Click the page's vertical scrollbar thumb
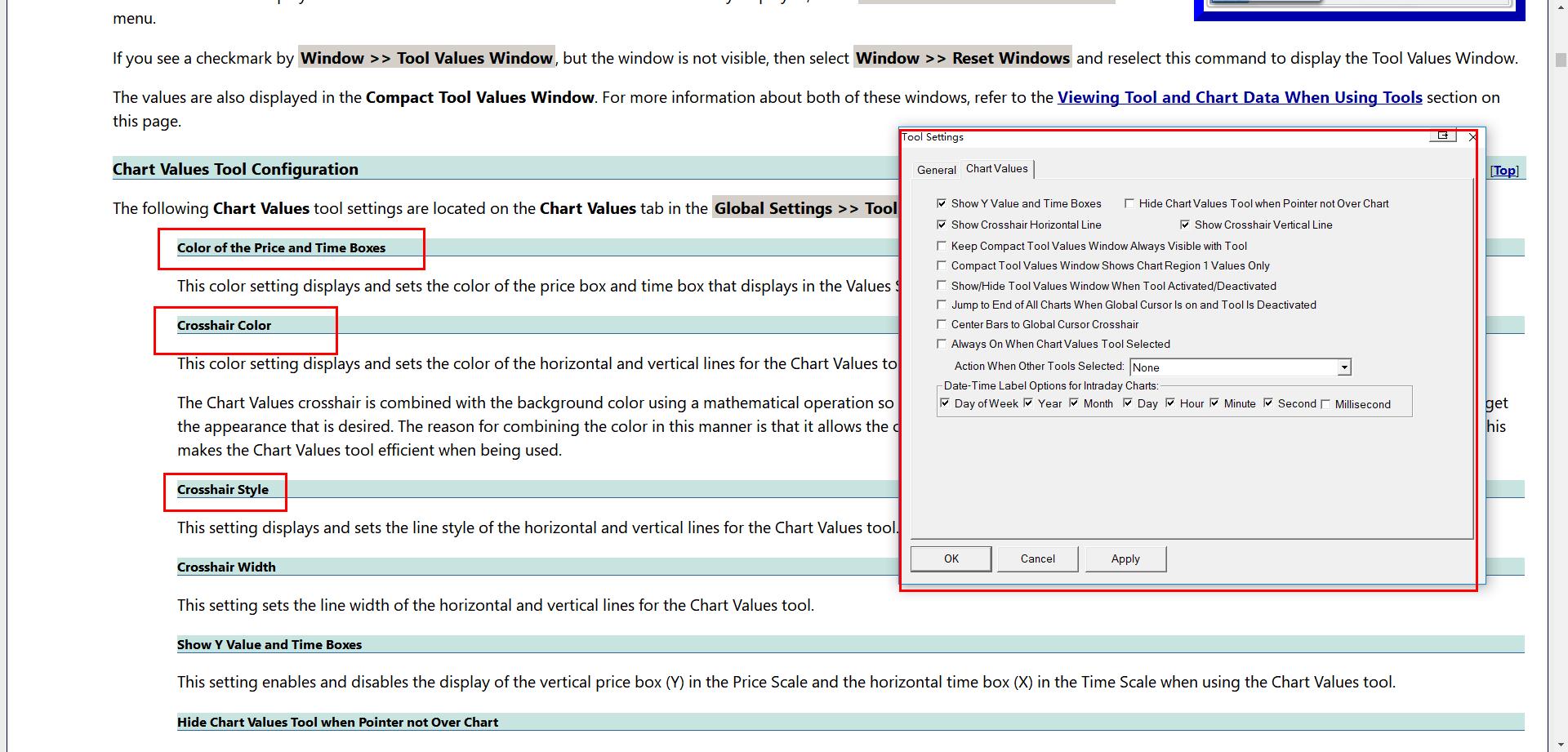Screen dimensions: 1568x752 pyautogui.click(x=1561, y=60)
